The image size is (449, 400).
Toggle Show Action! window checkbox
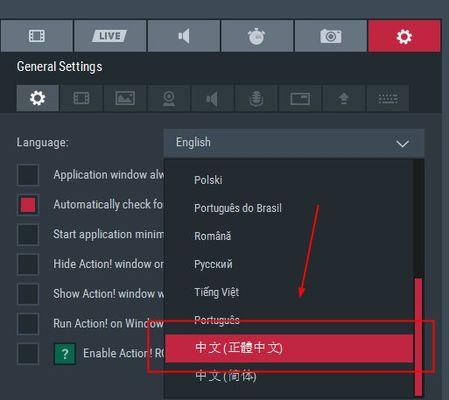coord(28,294)
